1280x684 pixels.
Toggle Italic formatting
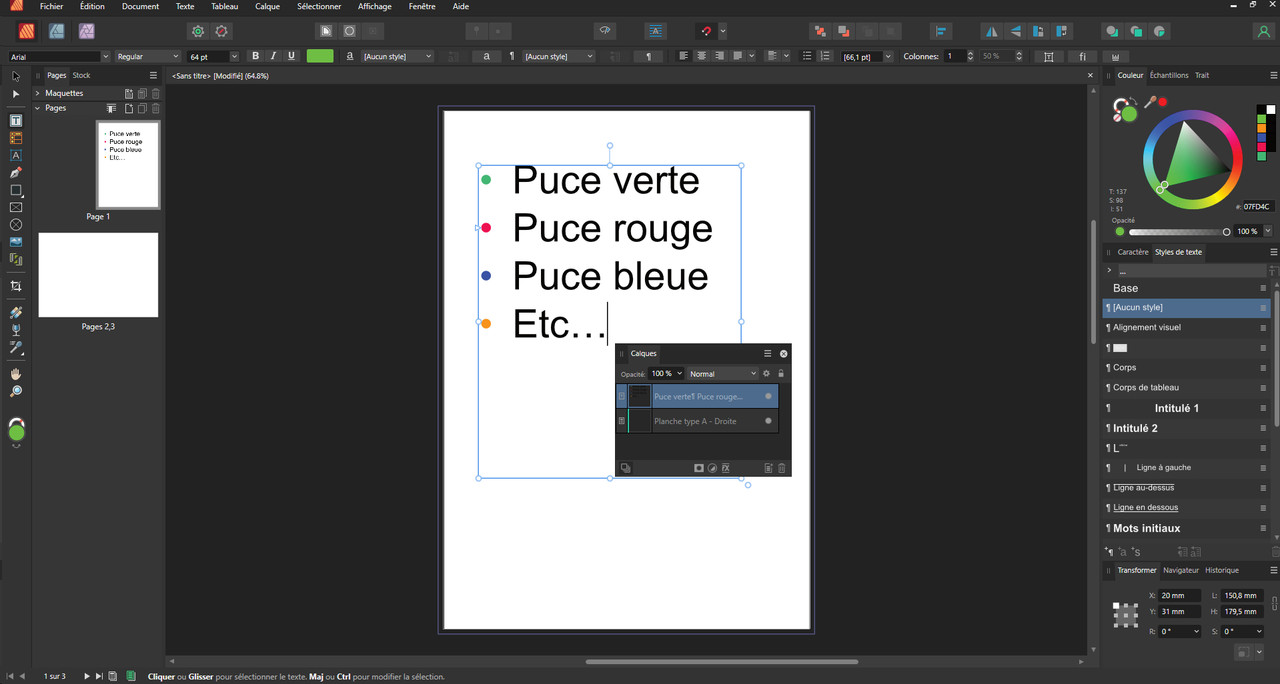273,56
